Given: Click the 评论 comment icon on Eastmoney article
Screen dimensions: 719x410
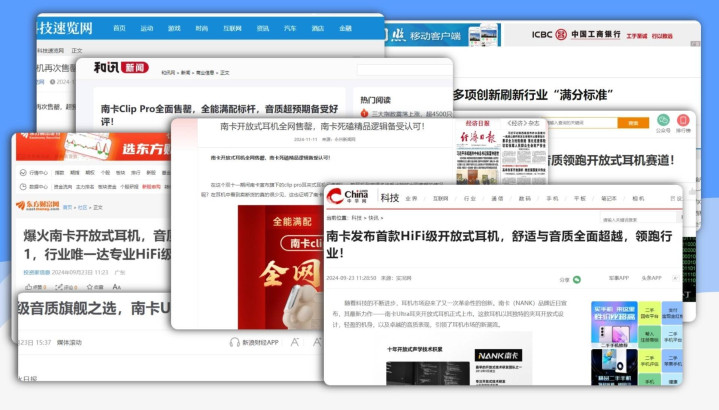Looking at the screenshot, I should click(59, 287).
